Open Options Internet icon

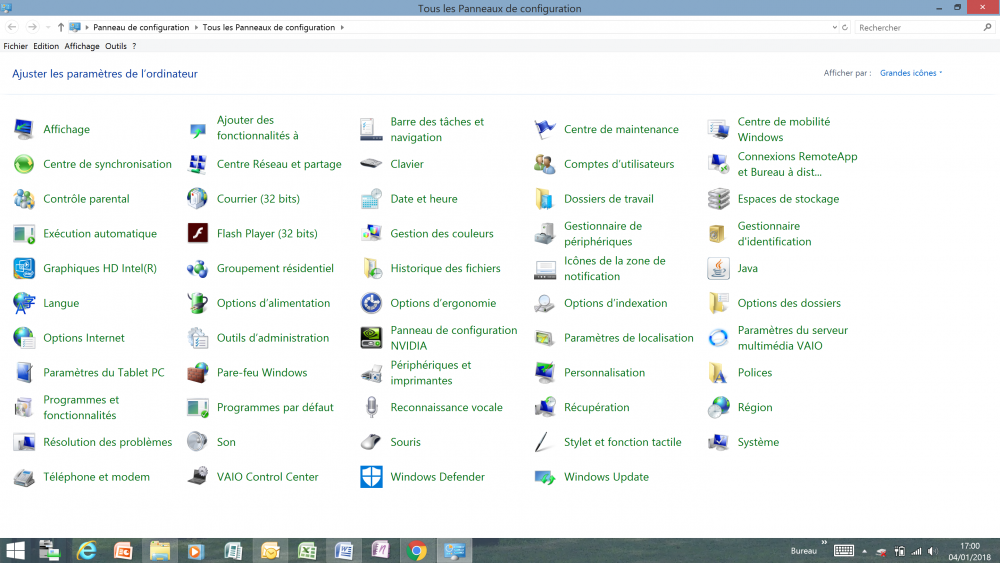coord(24,338)
